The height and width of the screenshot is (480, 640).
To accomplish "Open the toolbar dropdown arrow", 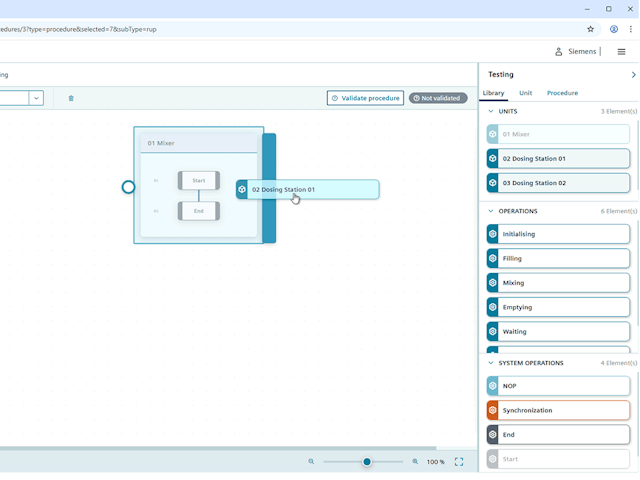I will click(x=36, y=98).
